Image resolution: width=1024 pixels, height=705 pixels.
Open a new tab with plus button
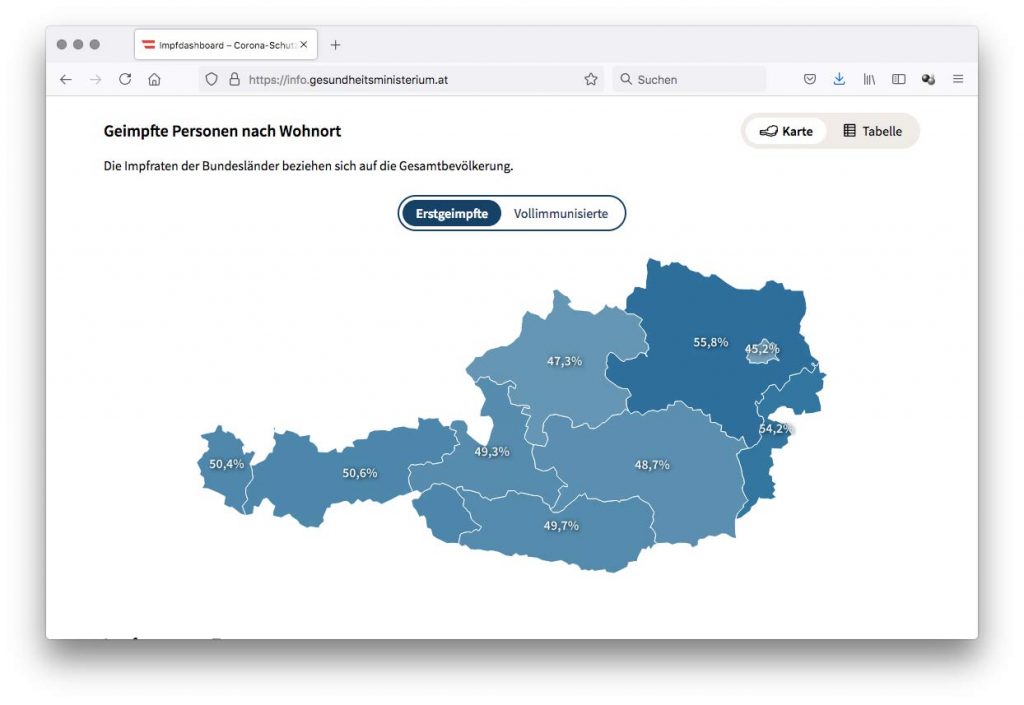pos(335,45)
